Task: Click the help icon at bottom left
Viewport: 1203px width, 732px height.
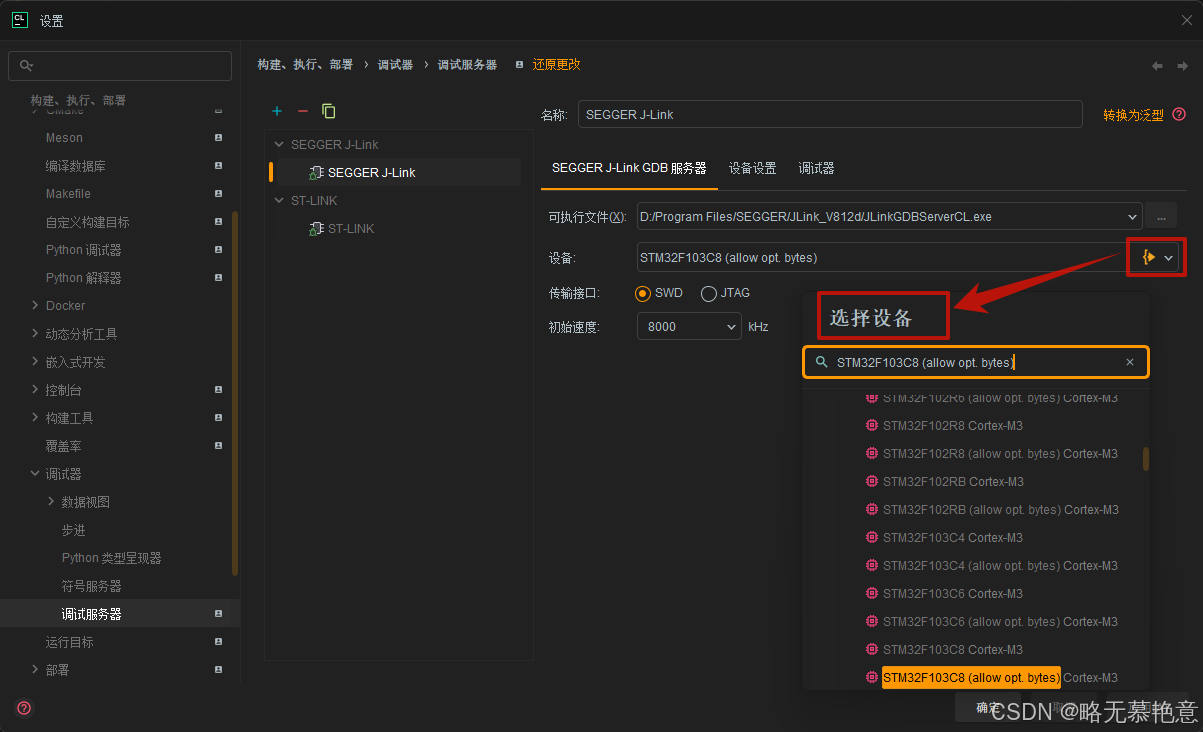Action: pos(24,708)
